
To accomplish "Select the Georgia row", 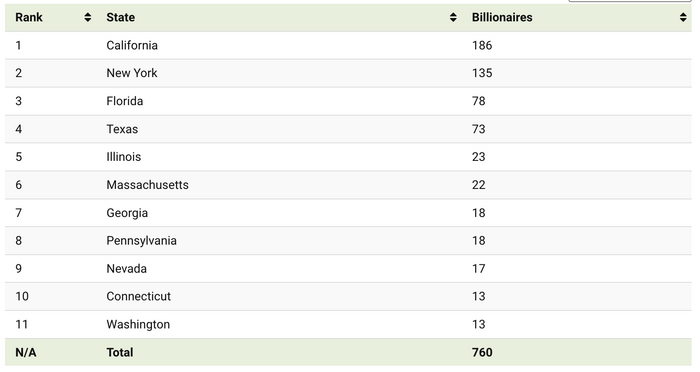I will [348, 213].
